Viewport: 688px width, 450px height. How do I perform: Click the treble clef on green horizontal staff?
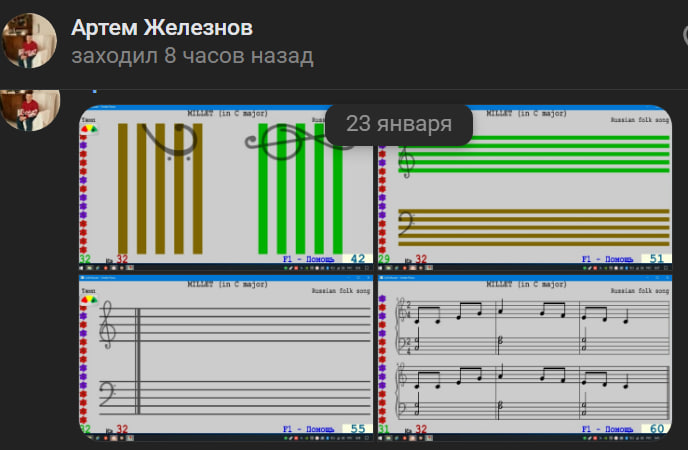406,160
